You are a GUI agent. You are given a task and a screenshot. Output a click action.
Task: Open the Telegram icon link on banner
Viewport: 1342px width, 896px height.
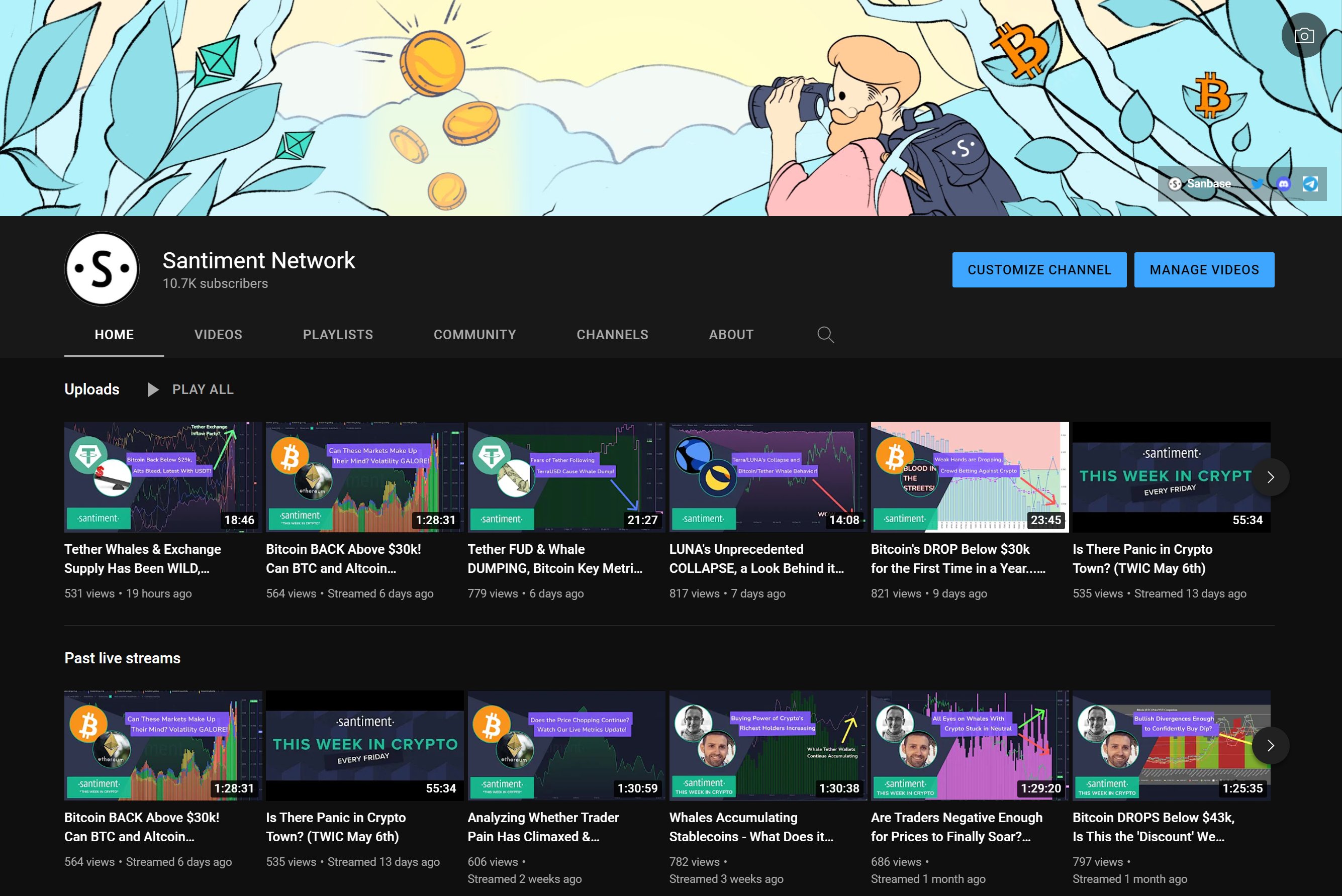click(1310, 183)
